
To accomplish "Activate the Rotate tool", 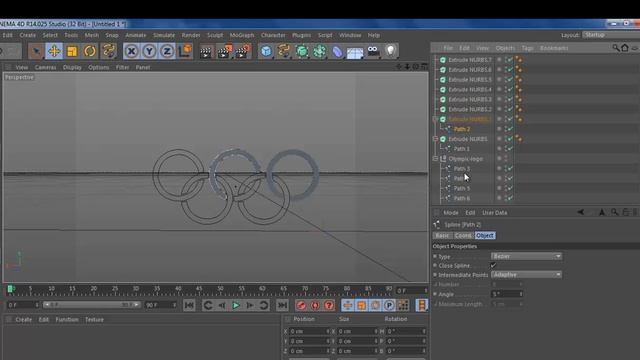I will [90, 51].
